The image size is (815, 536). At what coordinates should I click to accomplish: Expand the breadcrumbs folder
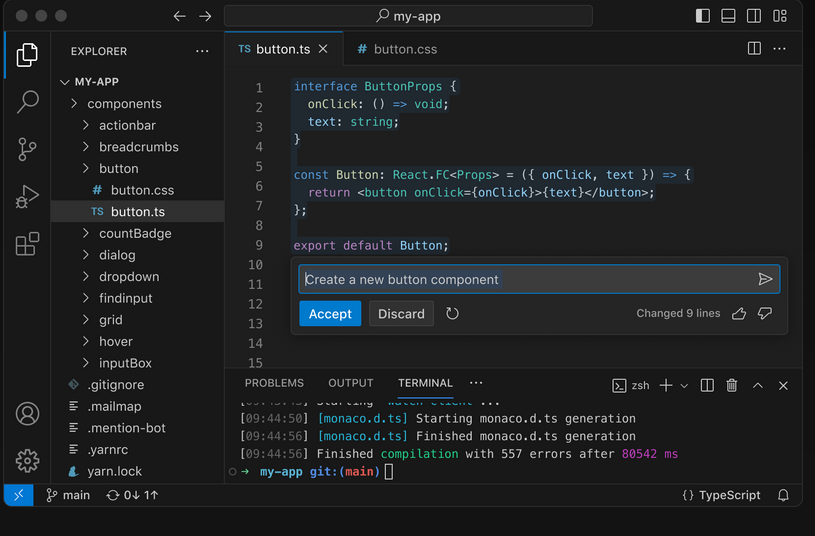[x=138, y=147]
